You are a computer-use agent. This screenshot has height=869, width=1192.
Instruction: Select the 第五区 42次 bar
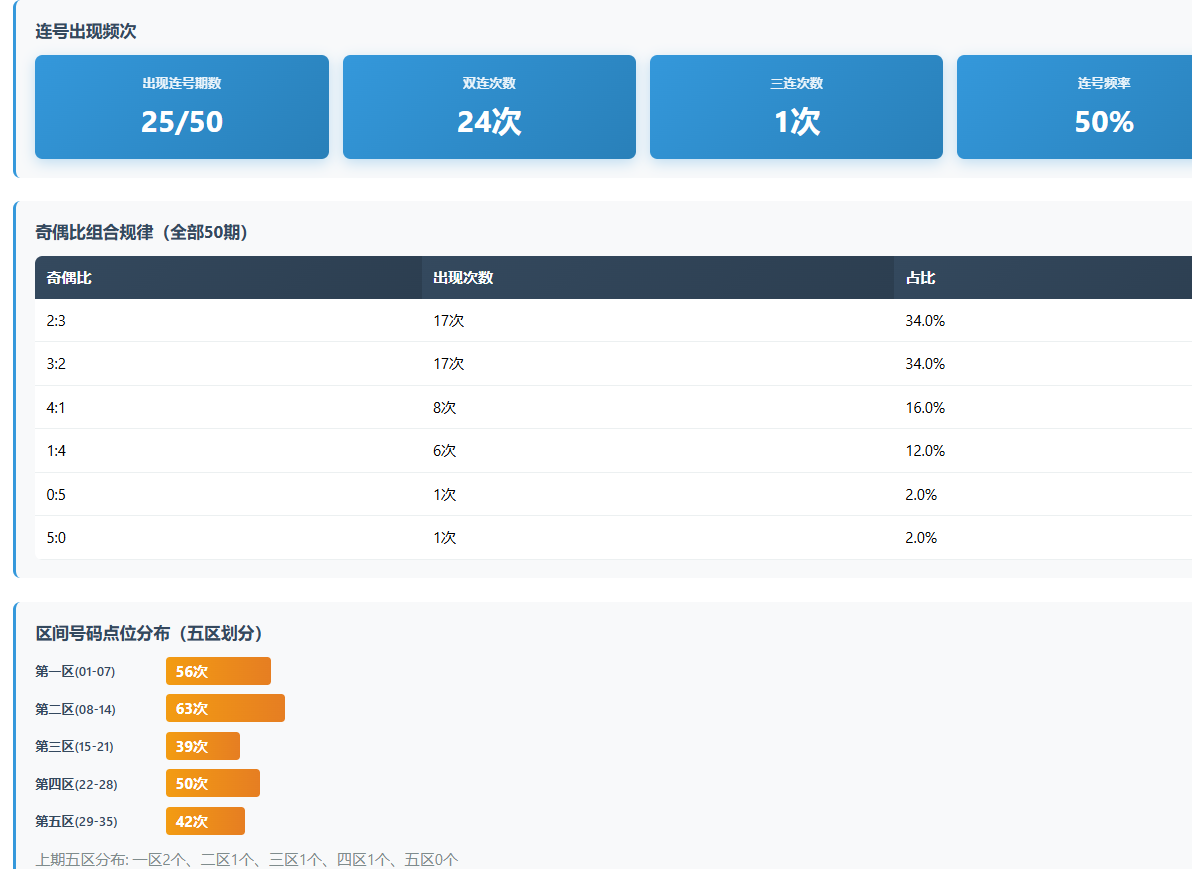pos(205,821)
